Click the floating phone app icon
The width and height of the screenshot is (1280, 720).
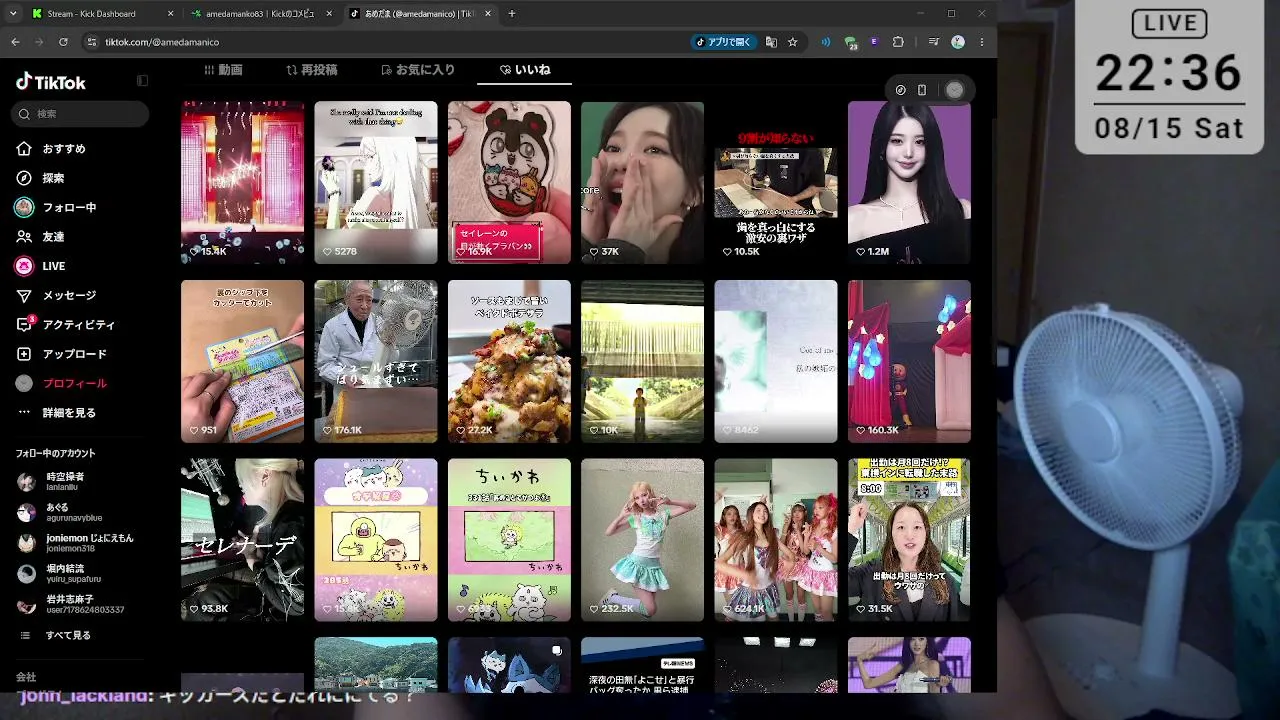pos(921,90)
